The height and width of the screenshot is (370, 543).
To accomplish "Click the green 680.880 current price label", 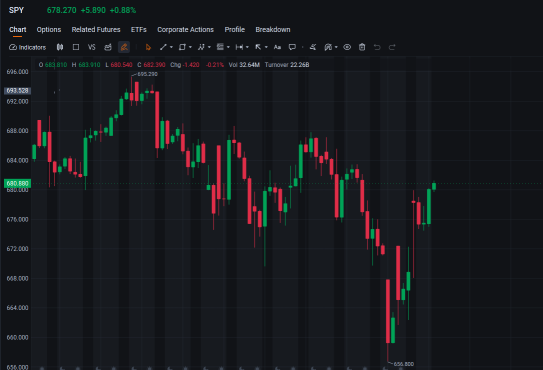I will coord(17,183).
